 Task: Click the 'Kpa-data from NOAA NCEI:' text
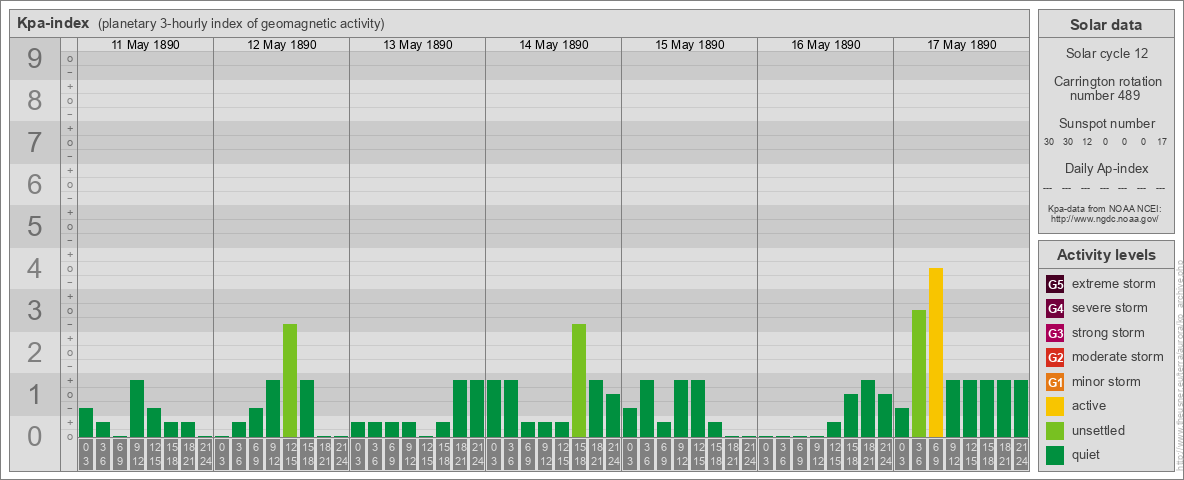pyautogui.click(x=1106, y=209)
